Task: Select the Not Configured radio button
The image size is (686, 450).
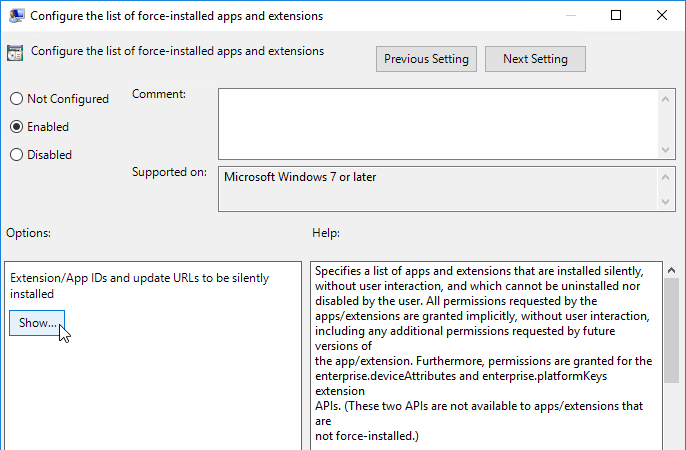Action: point(16,99)
